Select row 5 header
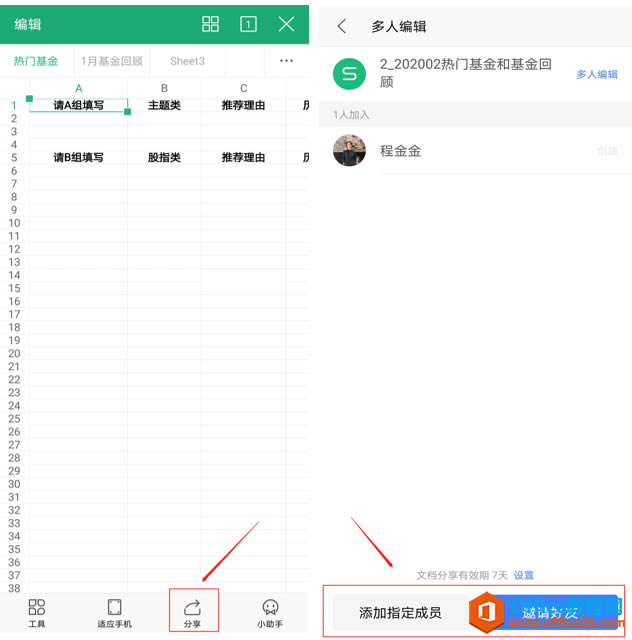Viewport: 632px width, 640px height. click(x=14, y=158)
